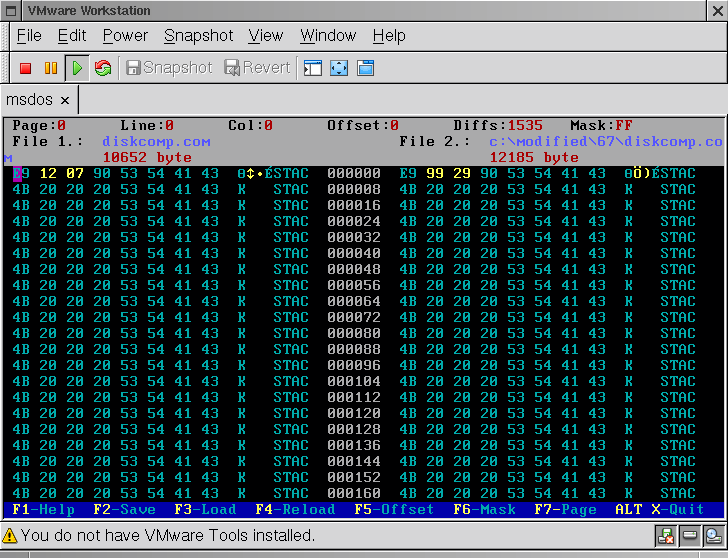Open the Edit menu
Image resolution: width=728 pixels, height=558 pixels.
pyautogui.click(x=72, y=36)
